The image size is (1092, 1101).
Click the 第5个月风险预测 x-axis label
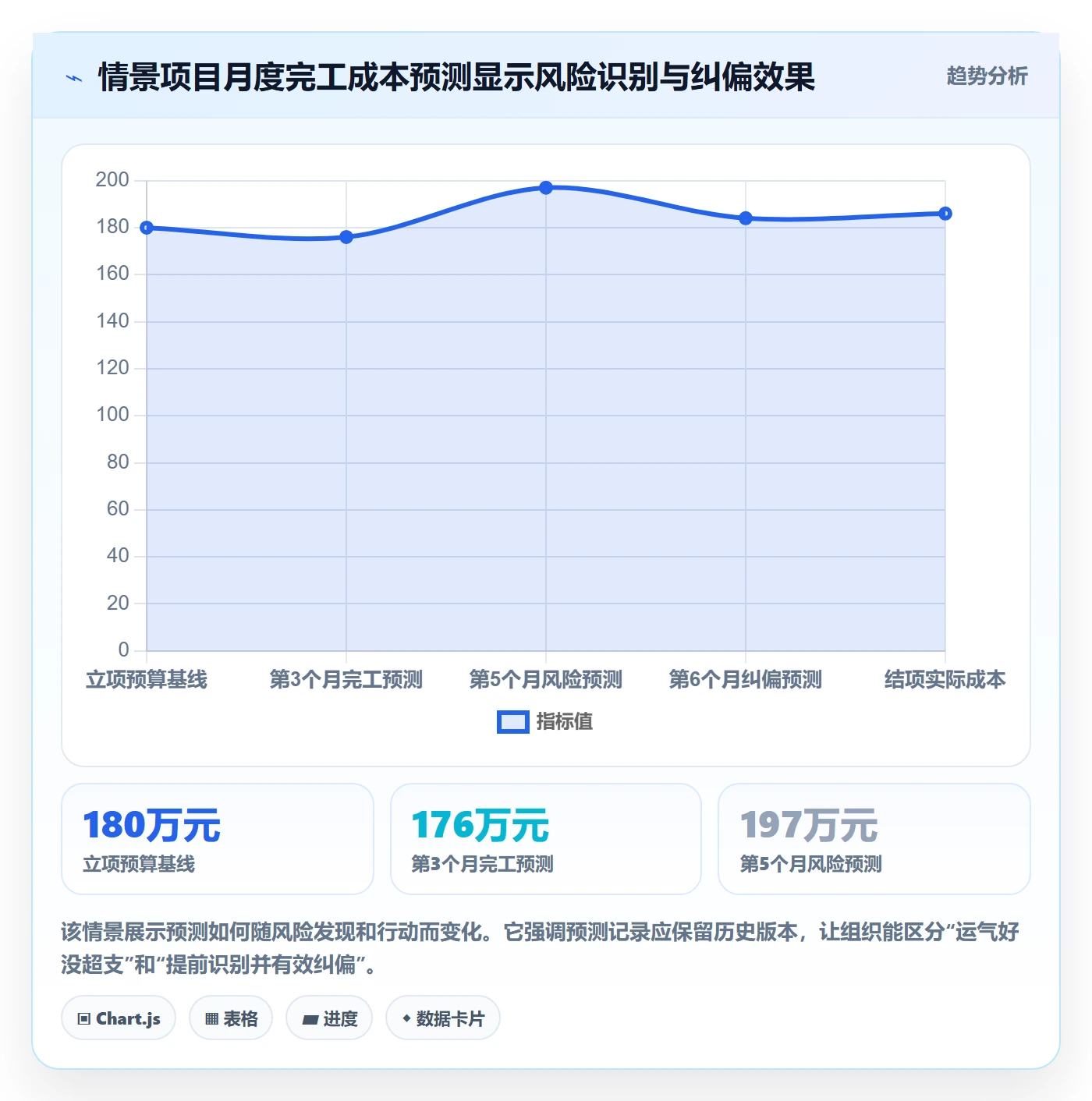(x=546, y=680)
